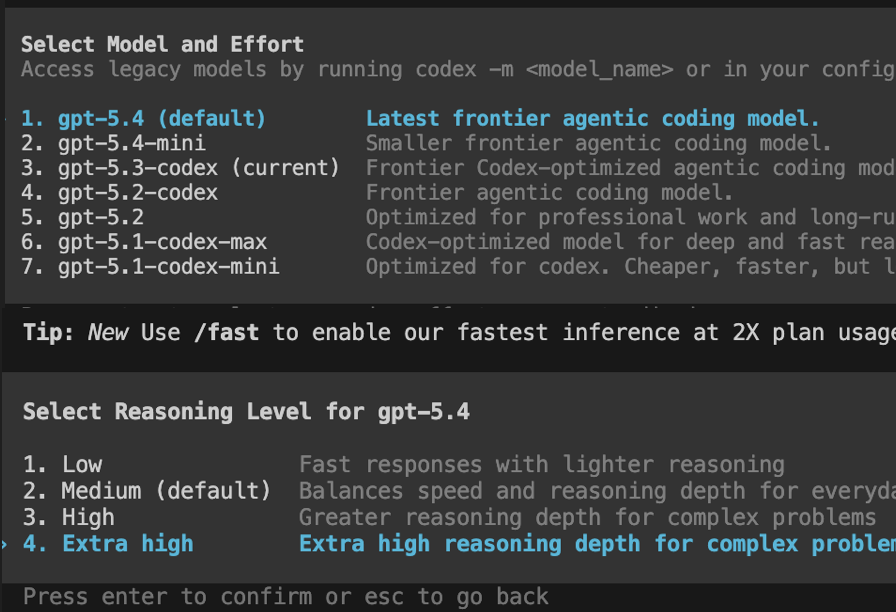Click the 'Select Model and Effort' heading
The width and height of the screenshot is (896, 612).
(x=162, y=44)
